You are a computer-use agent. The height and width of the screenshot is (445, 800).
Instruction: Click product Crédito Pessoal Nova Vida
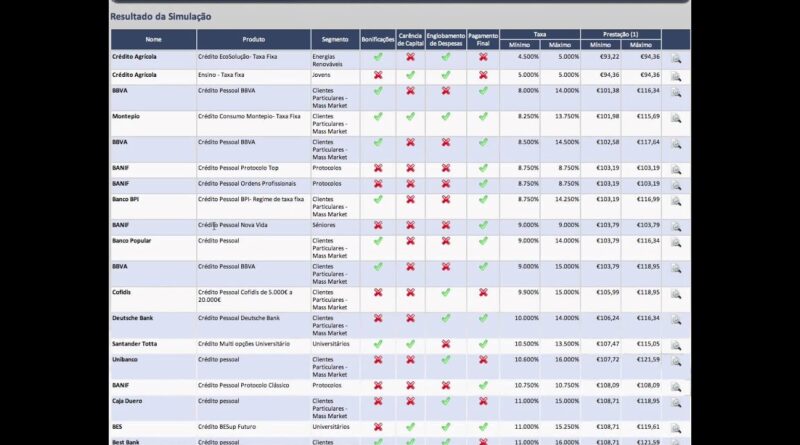point(233,225)
